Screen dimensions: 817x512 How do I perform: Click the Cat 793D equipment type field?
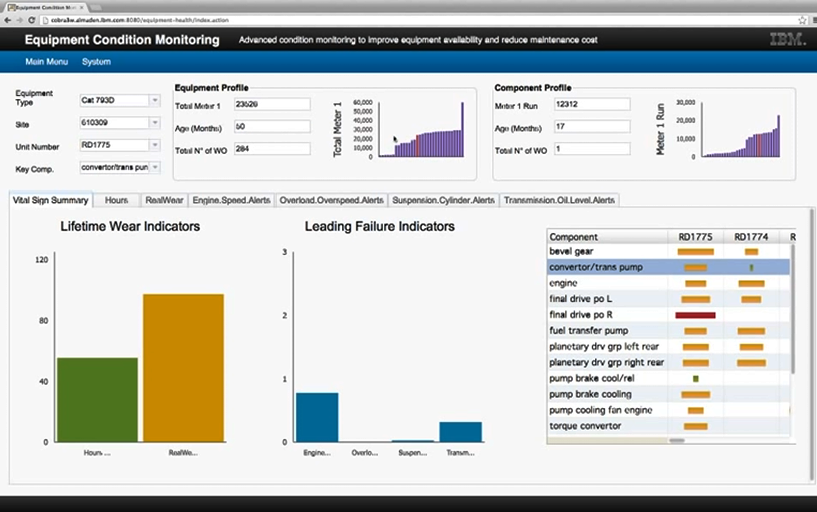click(x=115, y=100)
